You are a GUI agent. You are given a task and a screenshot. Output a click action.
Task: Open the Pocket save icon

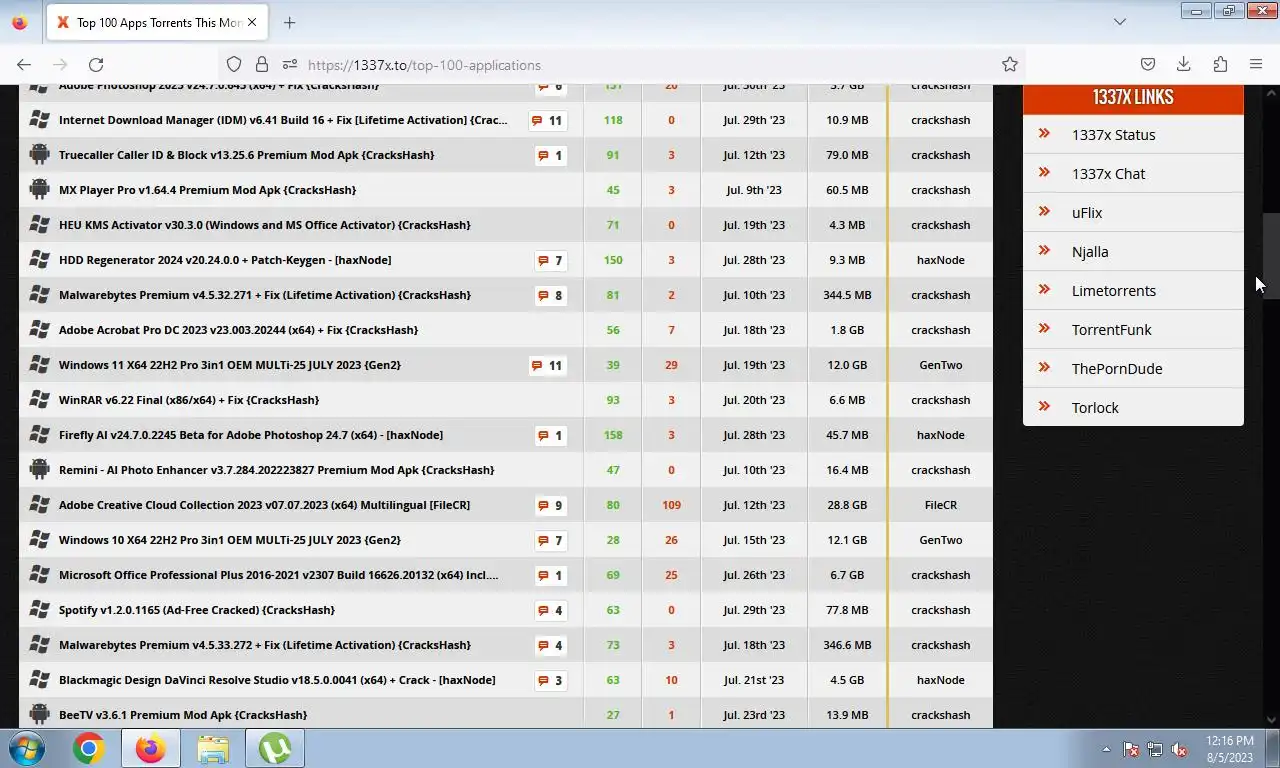pos(1148,64)
